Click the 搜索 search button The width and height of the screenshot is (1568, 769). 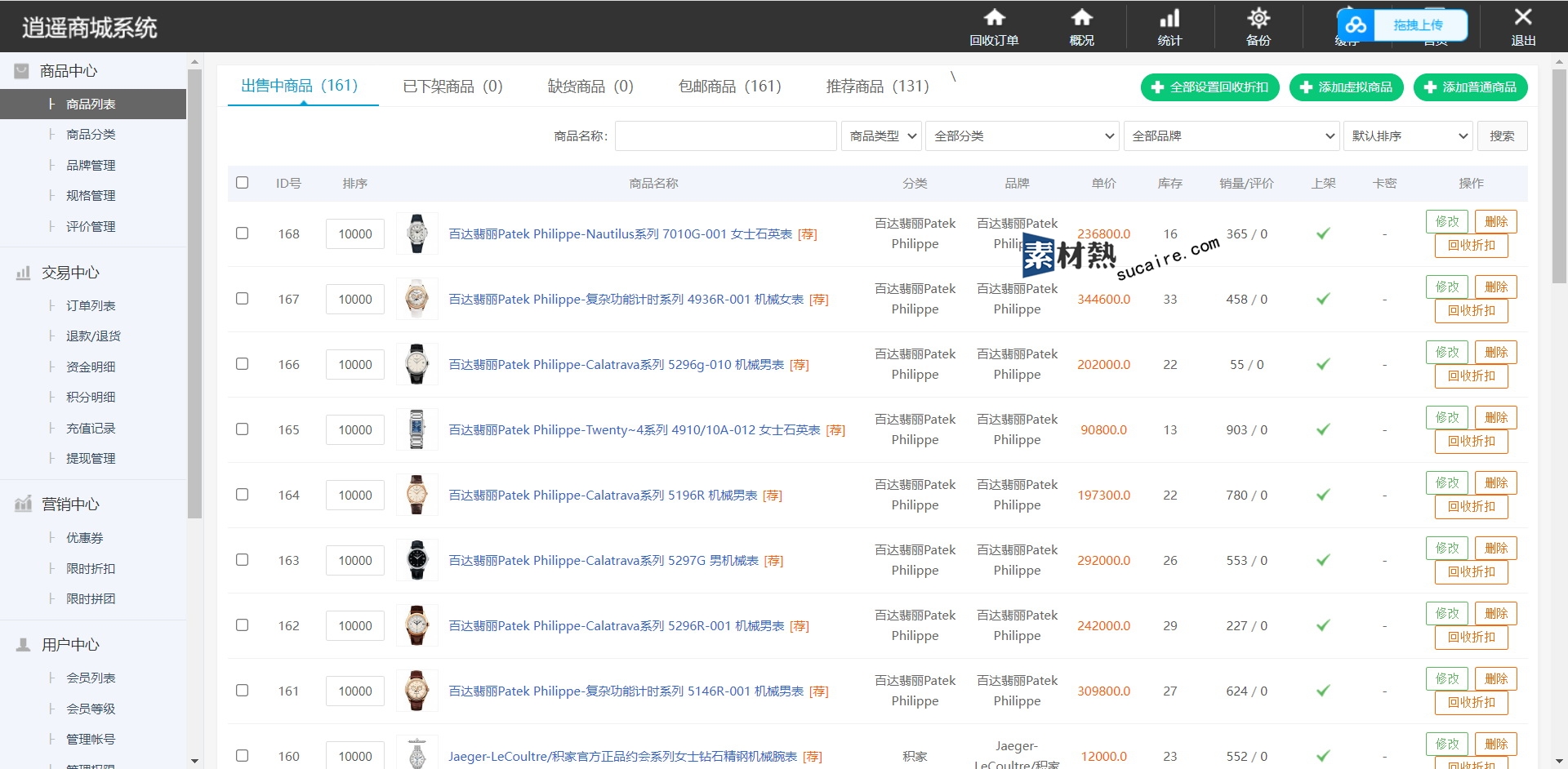(1503, 136)
